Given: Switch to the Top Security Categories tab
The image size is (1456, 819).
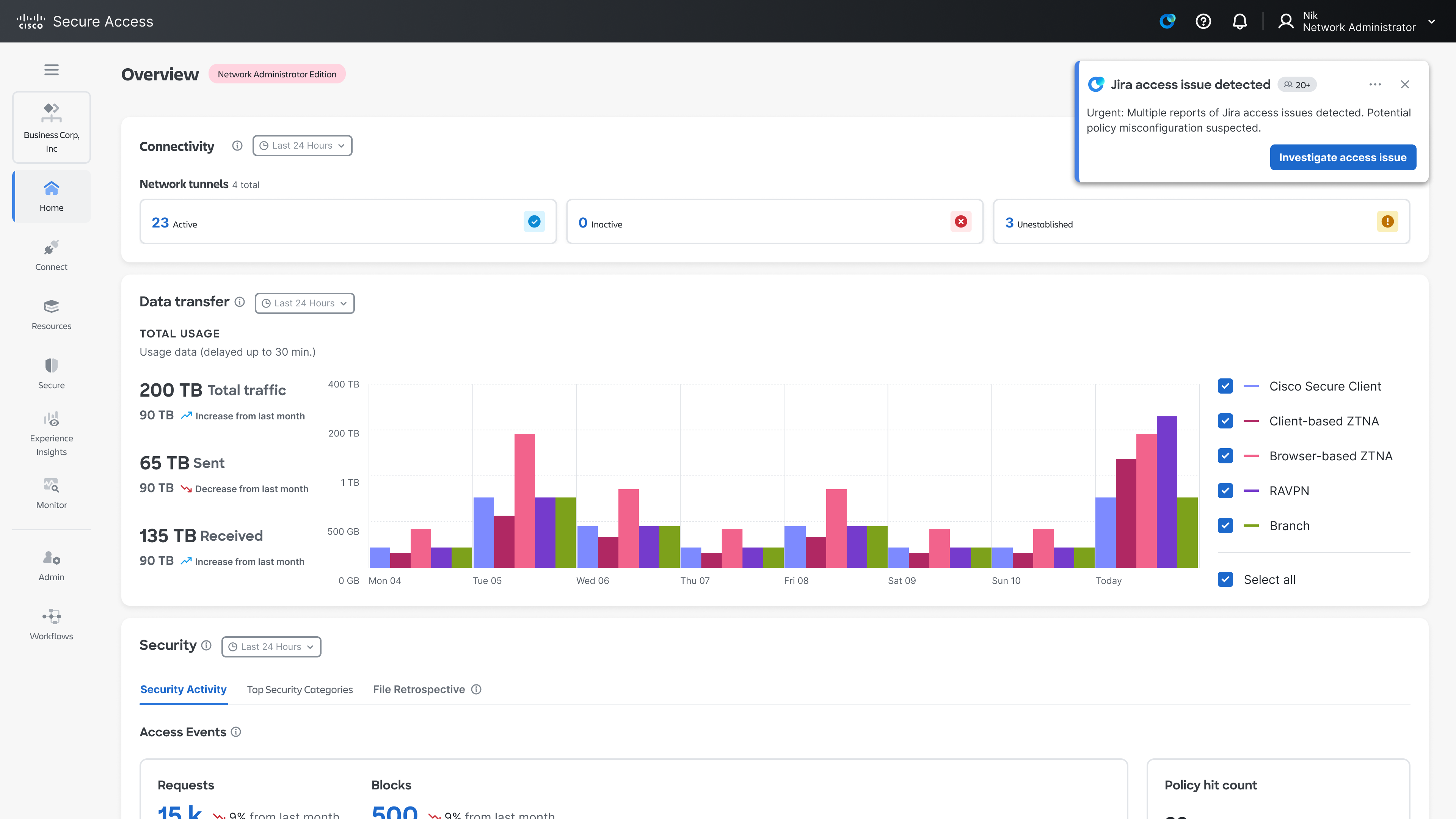Looking at the screenshot, I should pos(300,690).
